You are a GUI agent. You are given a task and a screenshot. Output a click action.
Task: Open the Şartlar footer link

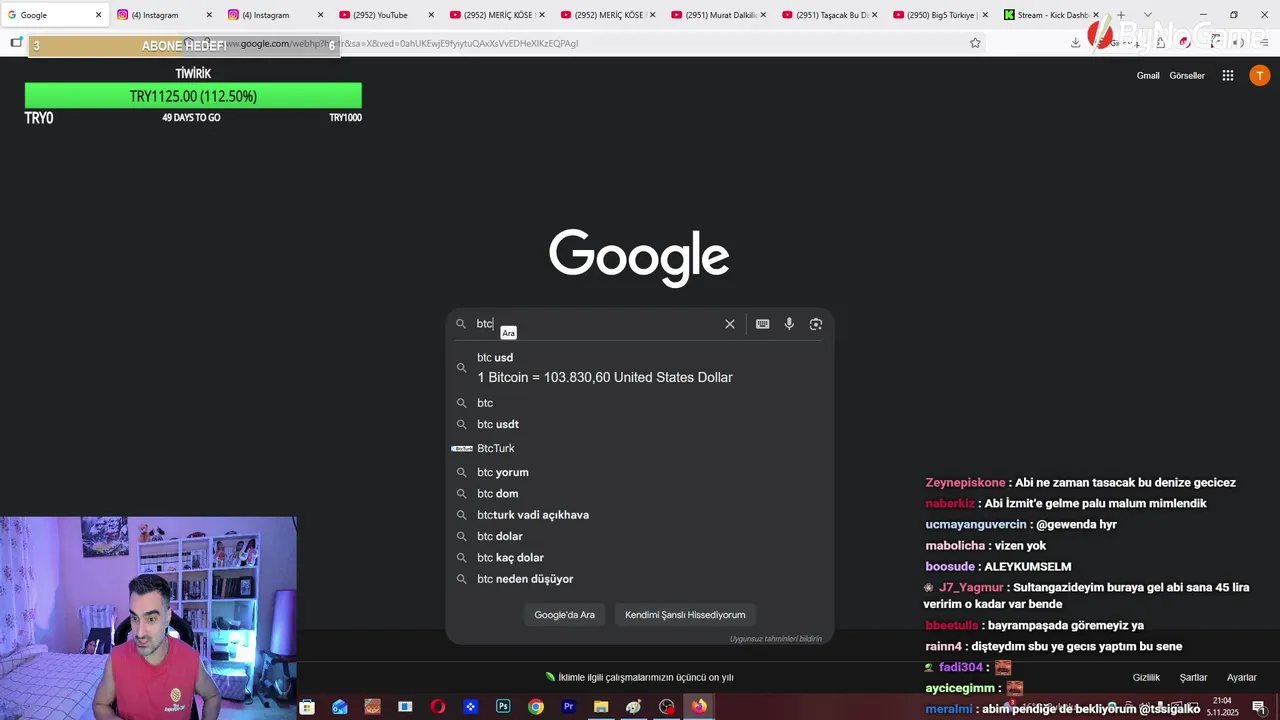[x=1193, y=678]
